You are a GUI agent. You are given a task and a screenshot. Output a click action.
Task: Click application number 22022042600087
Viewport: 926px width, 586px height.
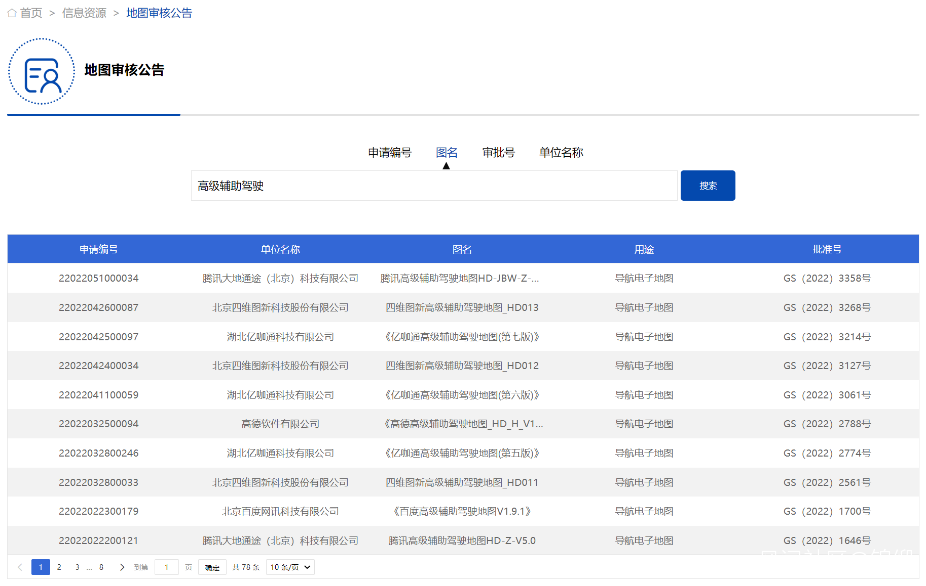99,307
